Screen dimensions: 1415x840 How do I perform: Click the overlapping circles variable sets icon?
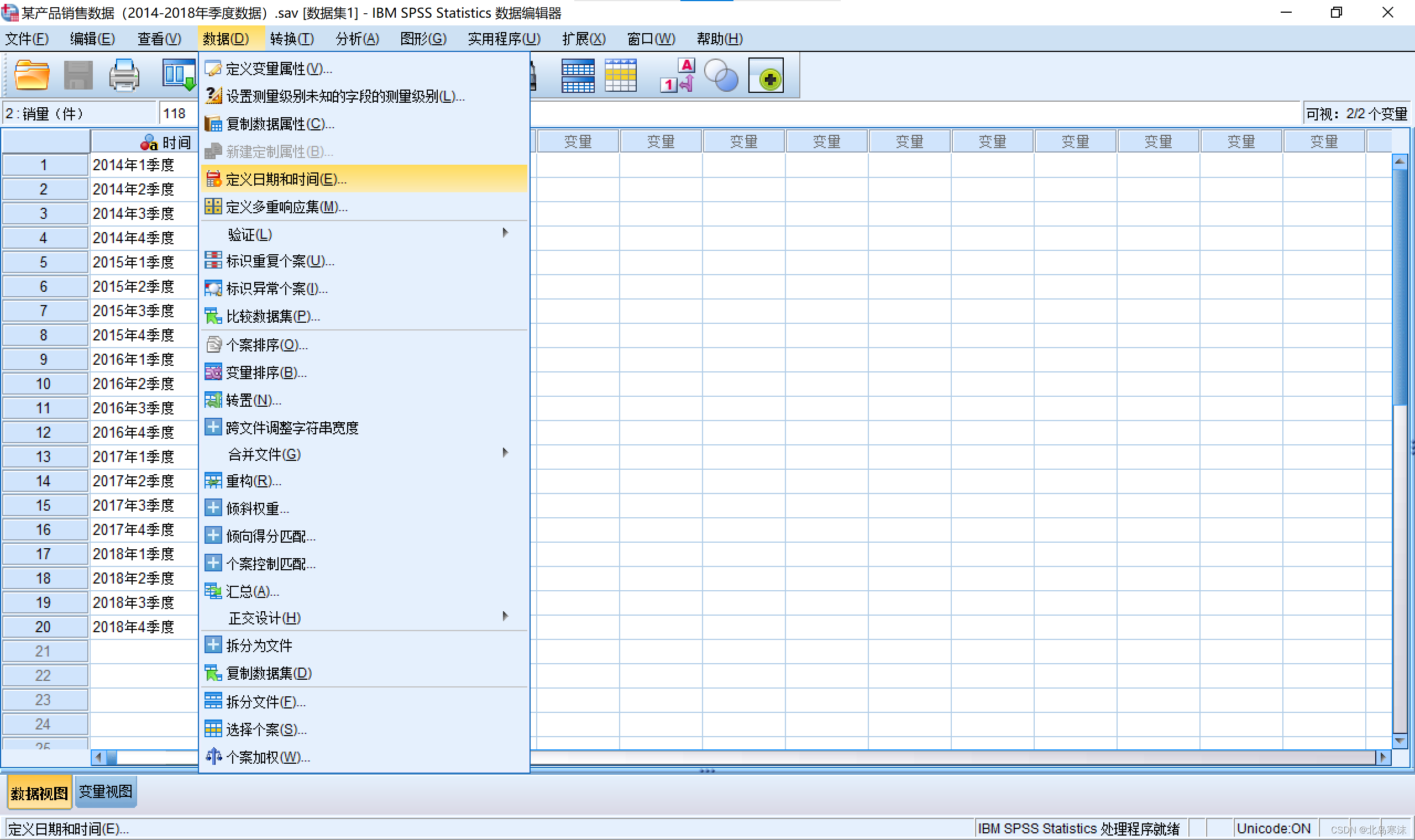(x=721, y=75)
